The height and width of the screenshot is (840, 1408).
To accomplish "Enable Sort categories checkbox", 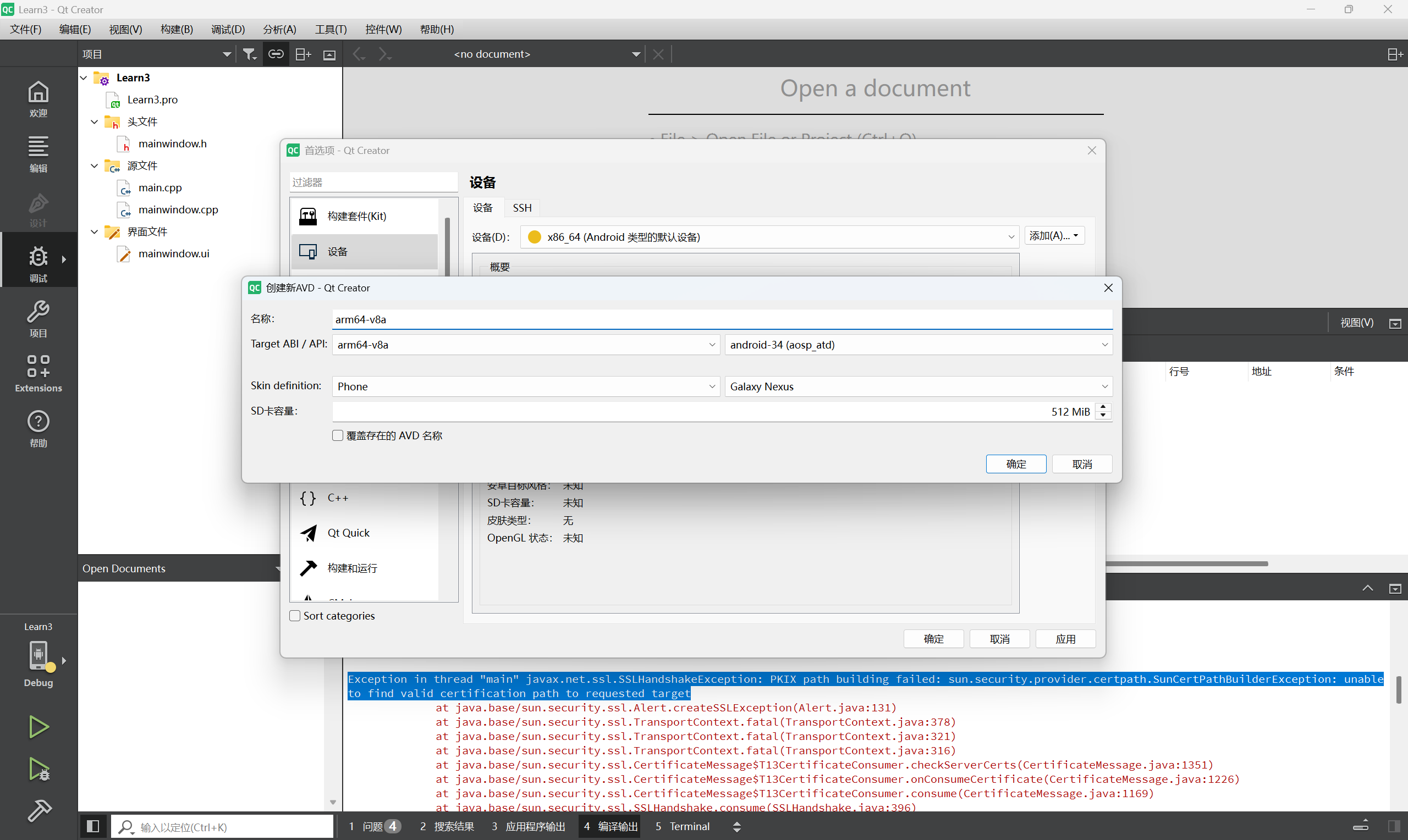I will 295,616.
